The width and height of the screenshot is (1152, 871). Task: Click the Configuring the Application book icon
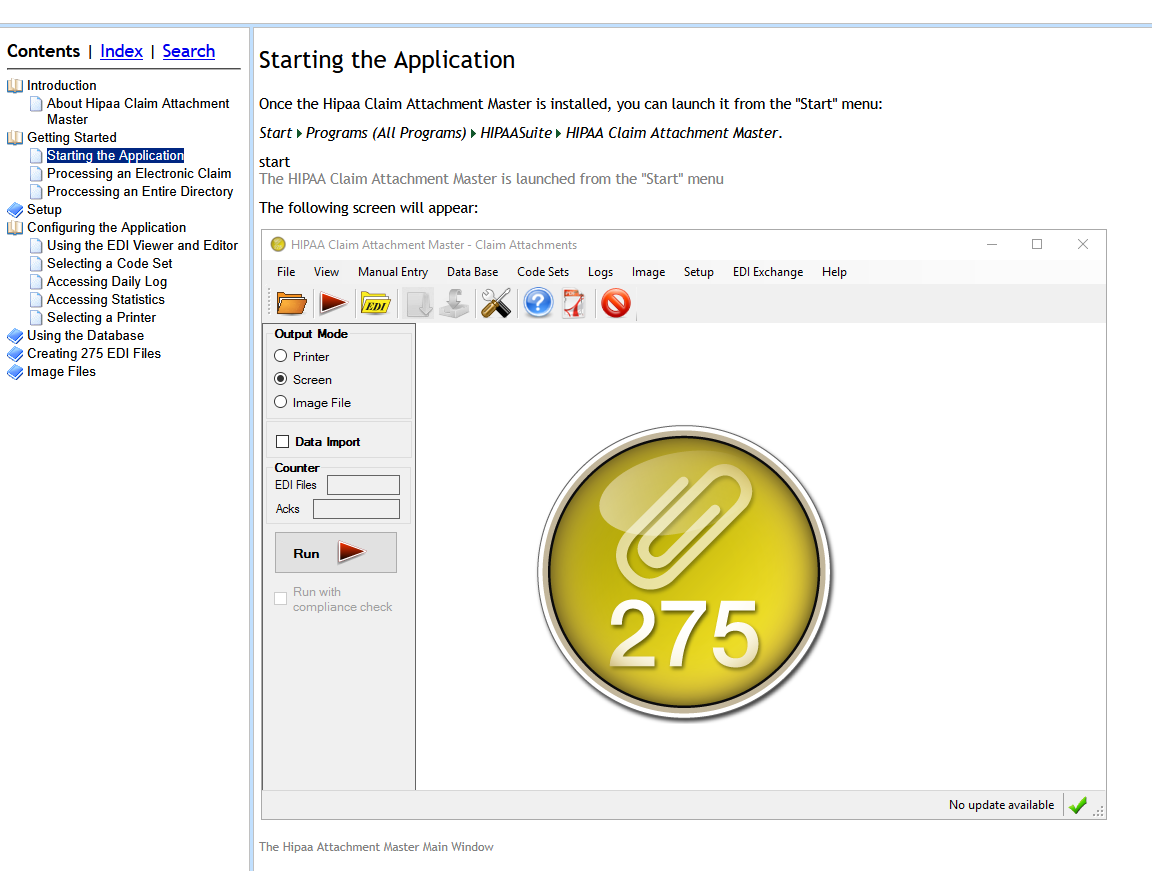15,228
